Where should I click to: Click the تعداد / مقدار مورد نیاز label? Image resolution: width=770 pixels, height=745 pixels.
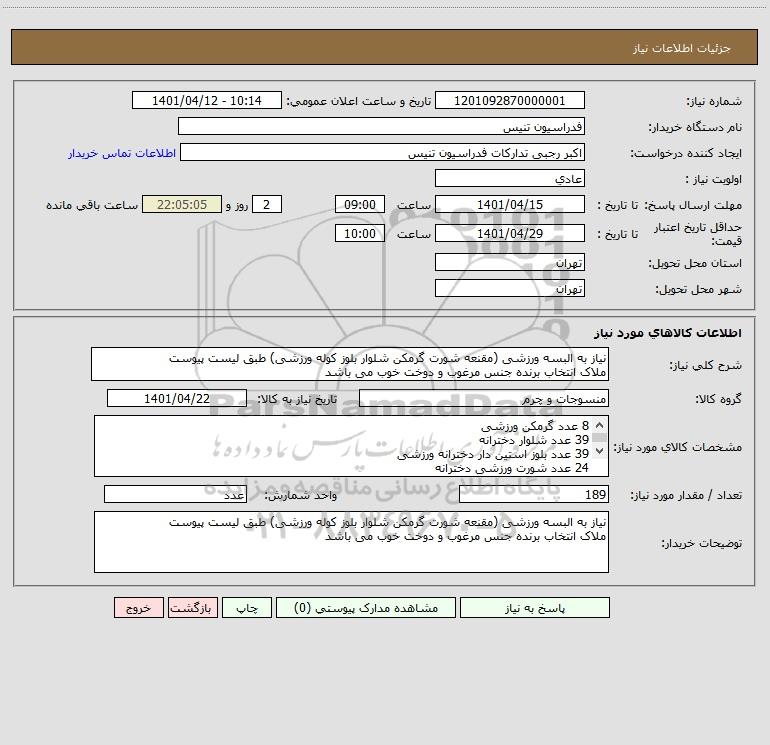(686, 495)
